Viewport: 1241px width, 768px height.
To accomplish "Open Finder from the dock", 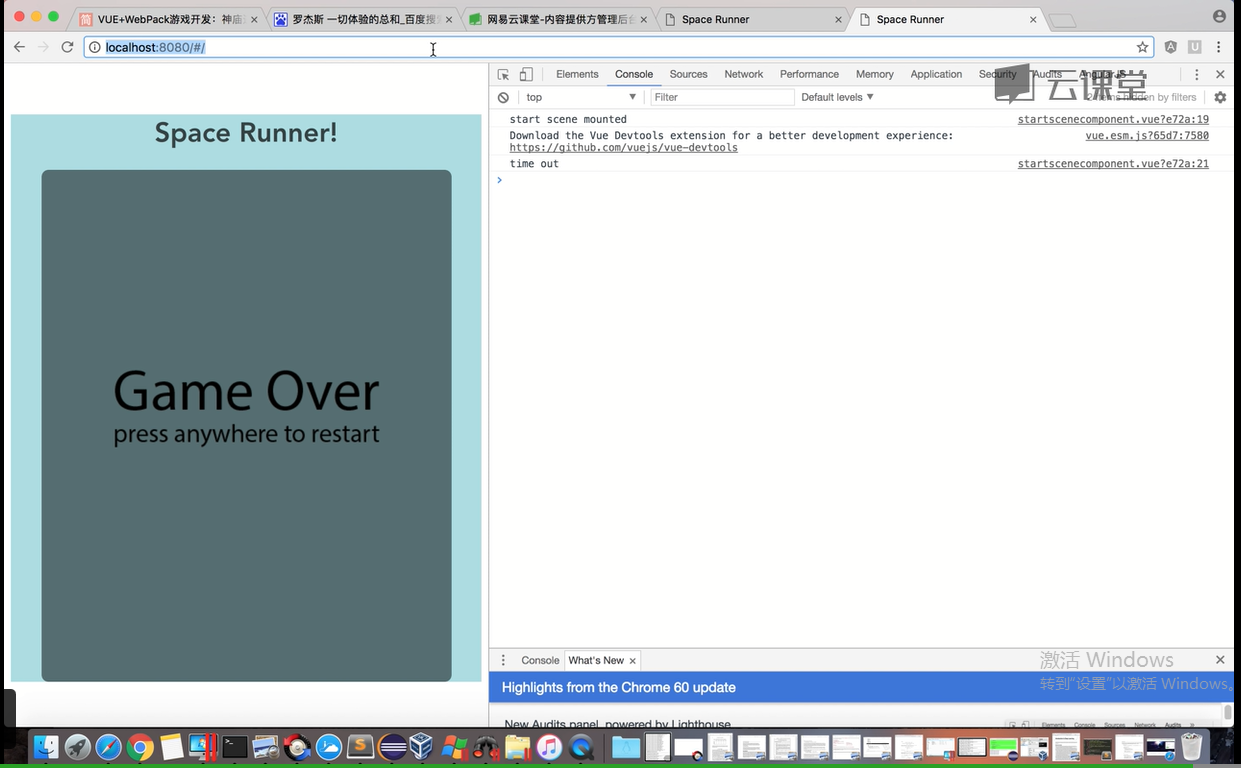I will click(x=46, y=746).
